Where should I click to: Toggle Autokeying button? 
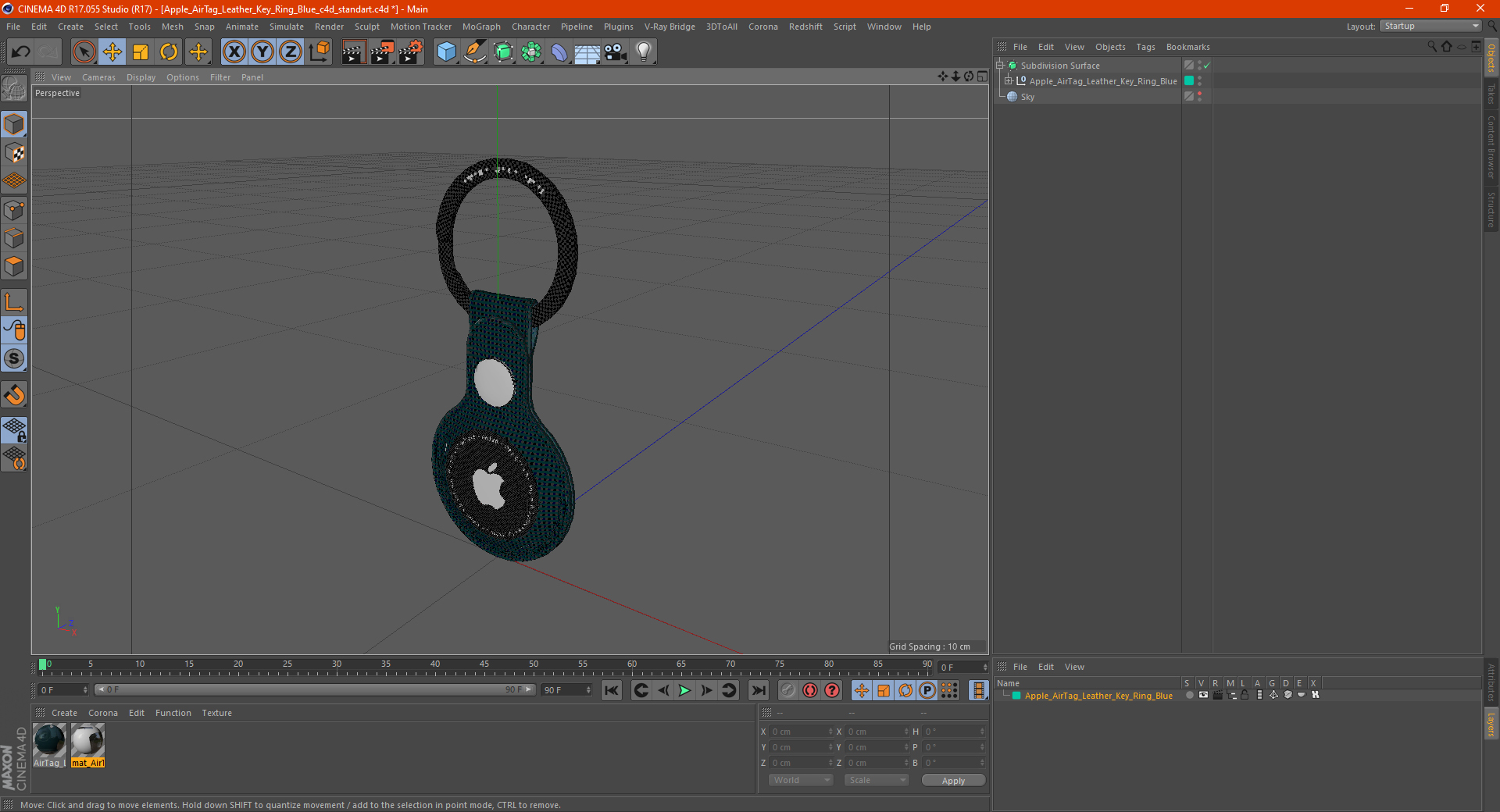pyautogui.click(x=810, y=690)
